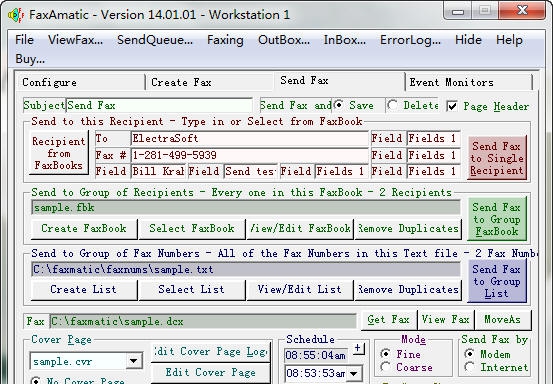Open the Help menu

(x=509, y=40)
